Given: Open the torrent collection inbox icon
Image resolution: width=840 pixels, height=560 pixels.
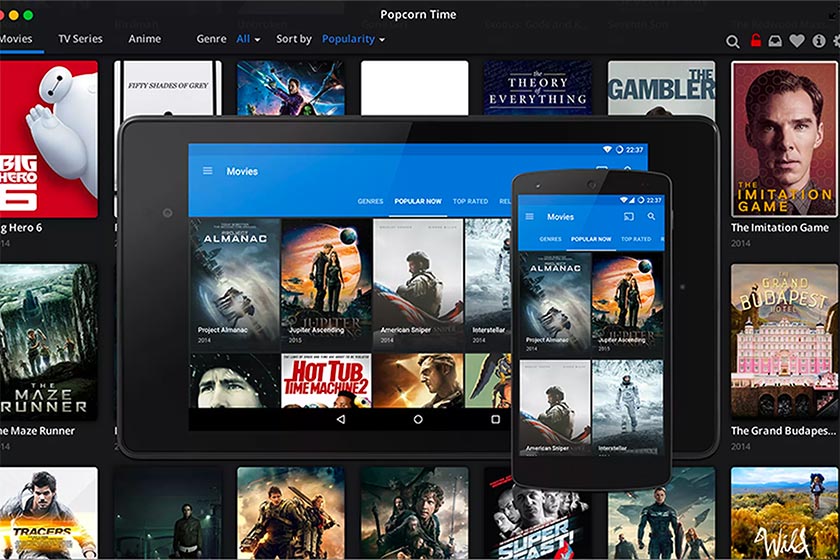Looking at the screenshot, I should 775,41.
